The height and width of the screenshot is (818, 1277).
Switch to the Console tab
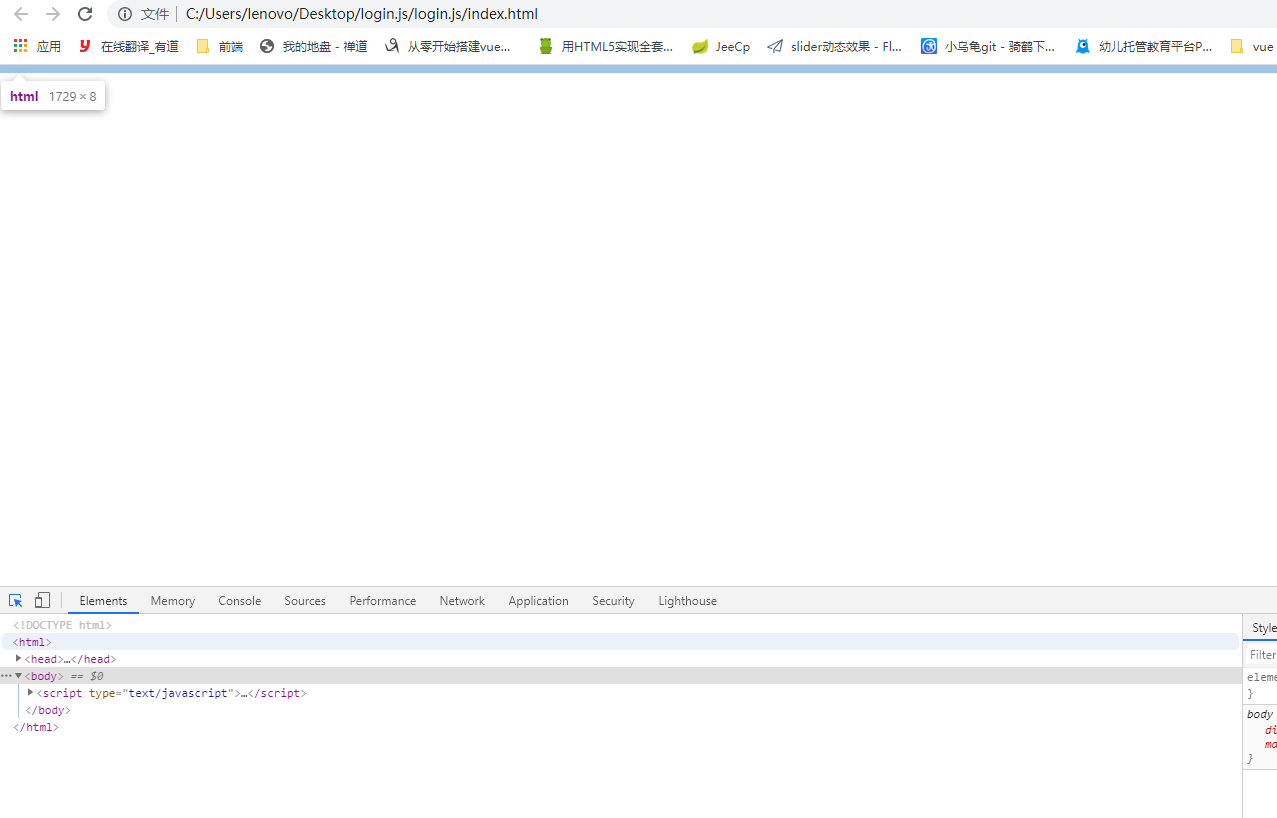pos(240,601)
